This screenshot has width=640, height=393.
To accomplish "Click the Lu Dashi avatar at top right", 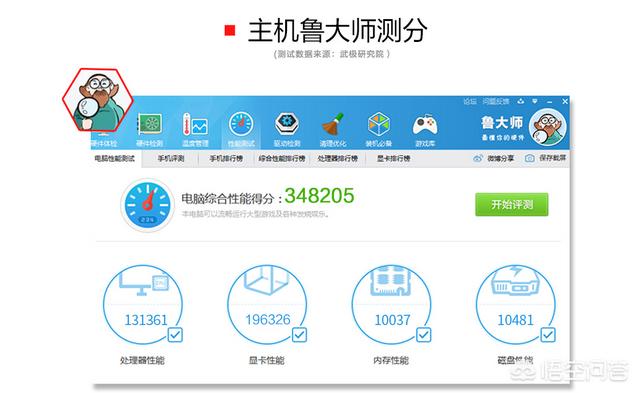I will (547, 127).
